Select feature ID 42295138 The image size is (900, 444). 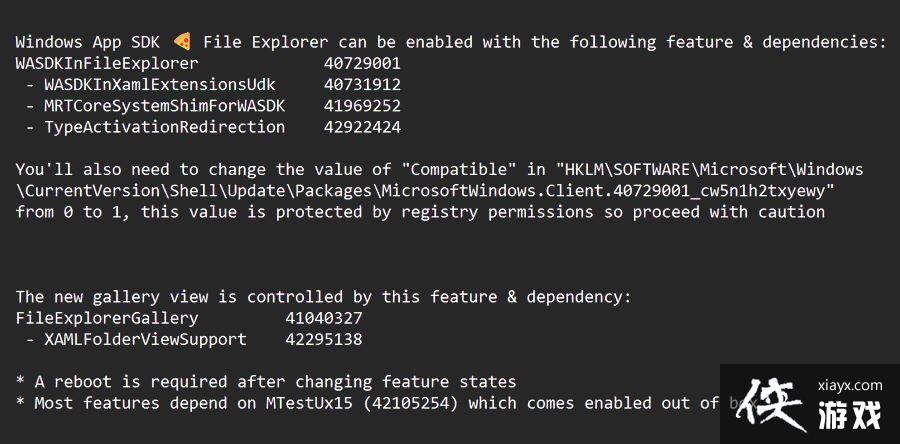coord(324,339)
